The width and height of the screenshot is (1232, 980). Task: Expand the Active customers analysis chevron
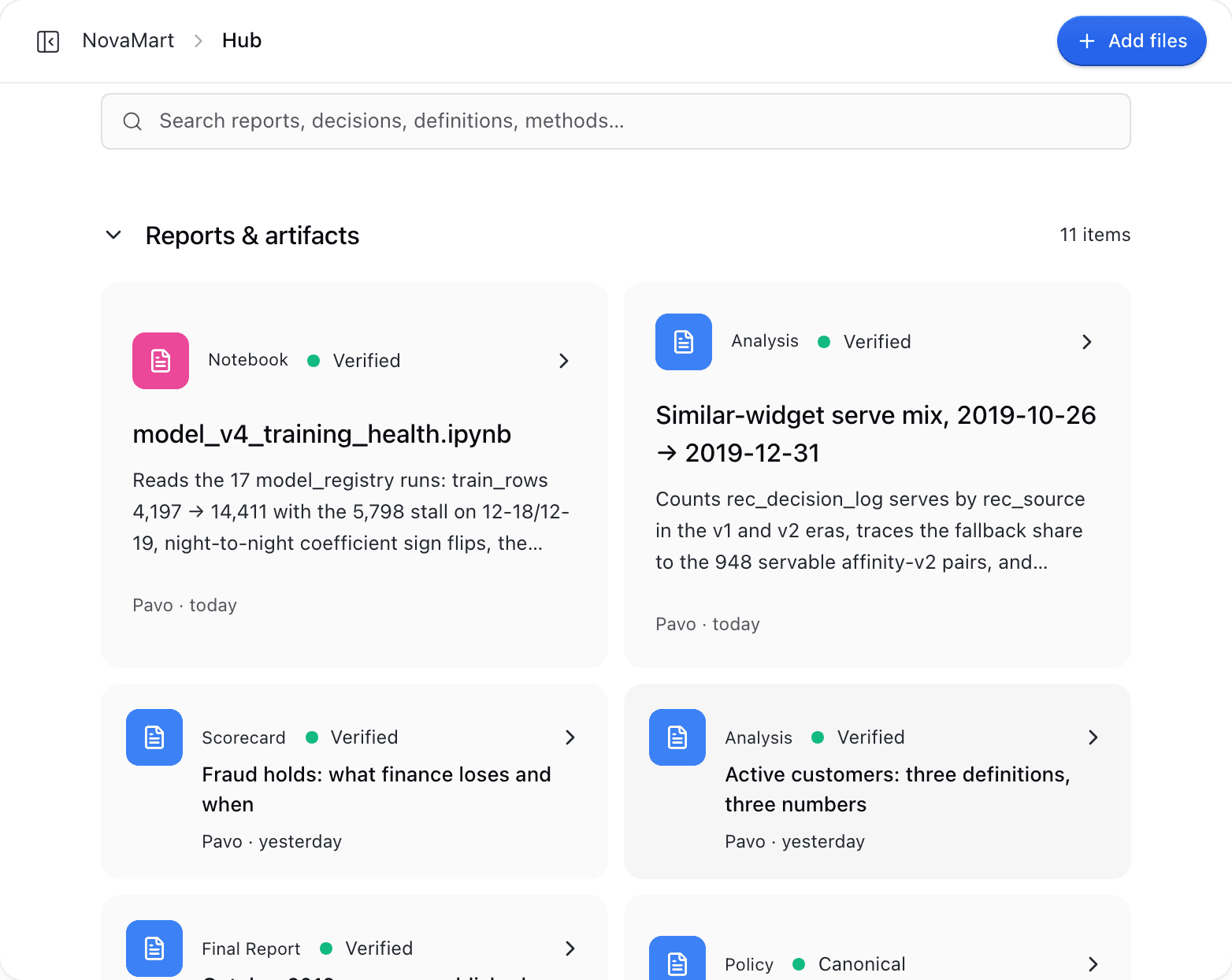pos(1093,737)
